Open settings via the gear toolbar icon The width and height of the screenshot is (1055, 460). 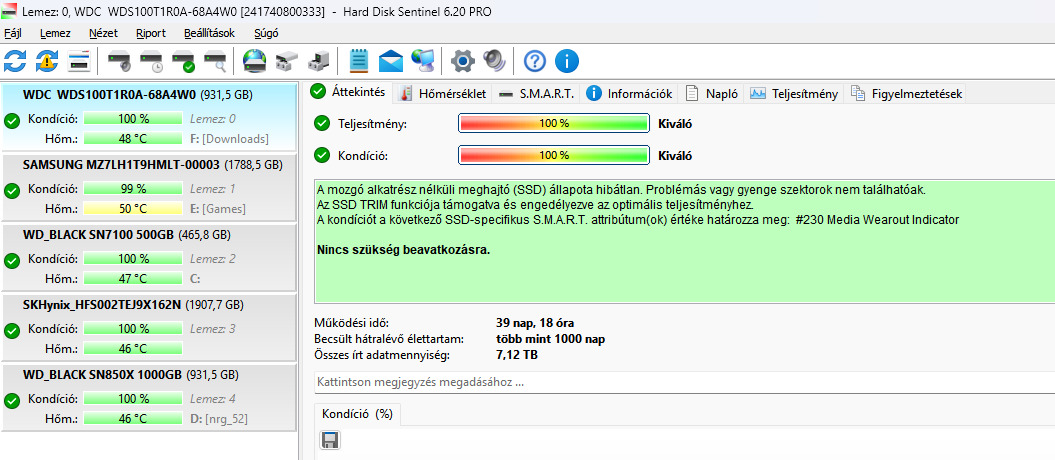tap(463, 61)
